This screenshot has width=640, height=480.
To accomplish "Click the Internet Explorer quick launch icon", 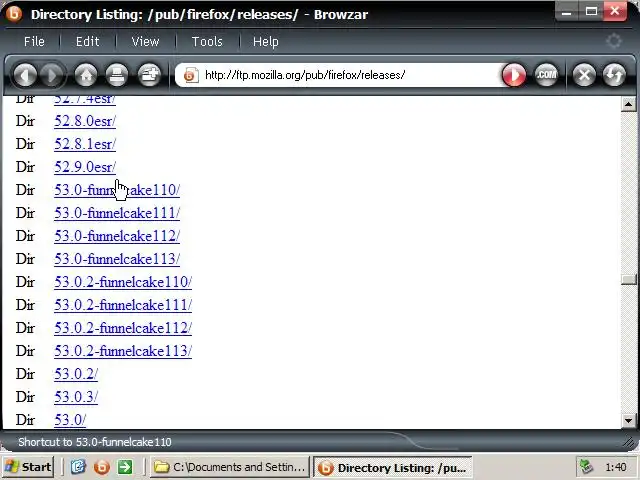I will click(x=78, y=467).
